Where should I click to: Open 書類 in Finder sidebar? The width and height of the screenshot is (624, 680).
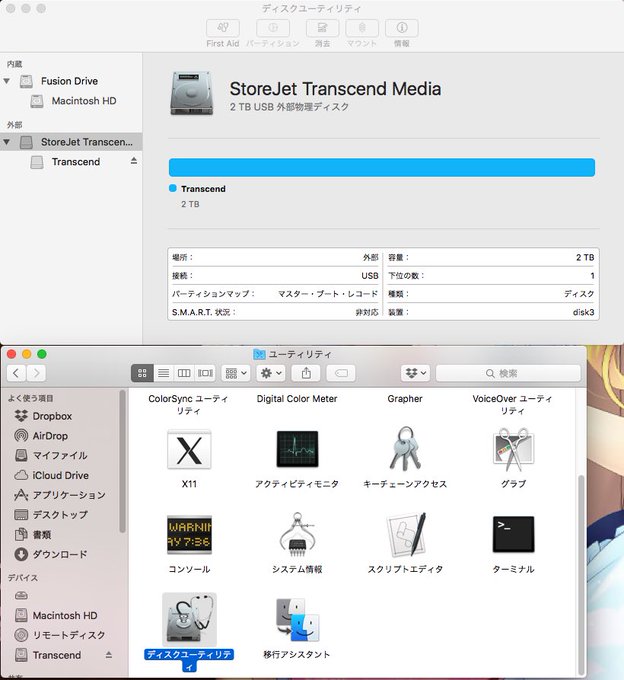pos(33,535)
